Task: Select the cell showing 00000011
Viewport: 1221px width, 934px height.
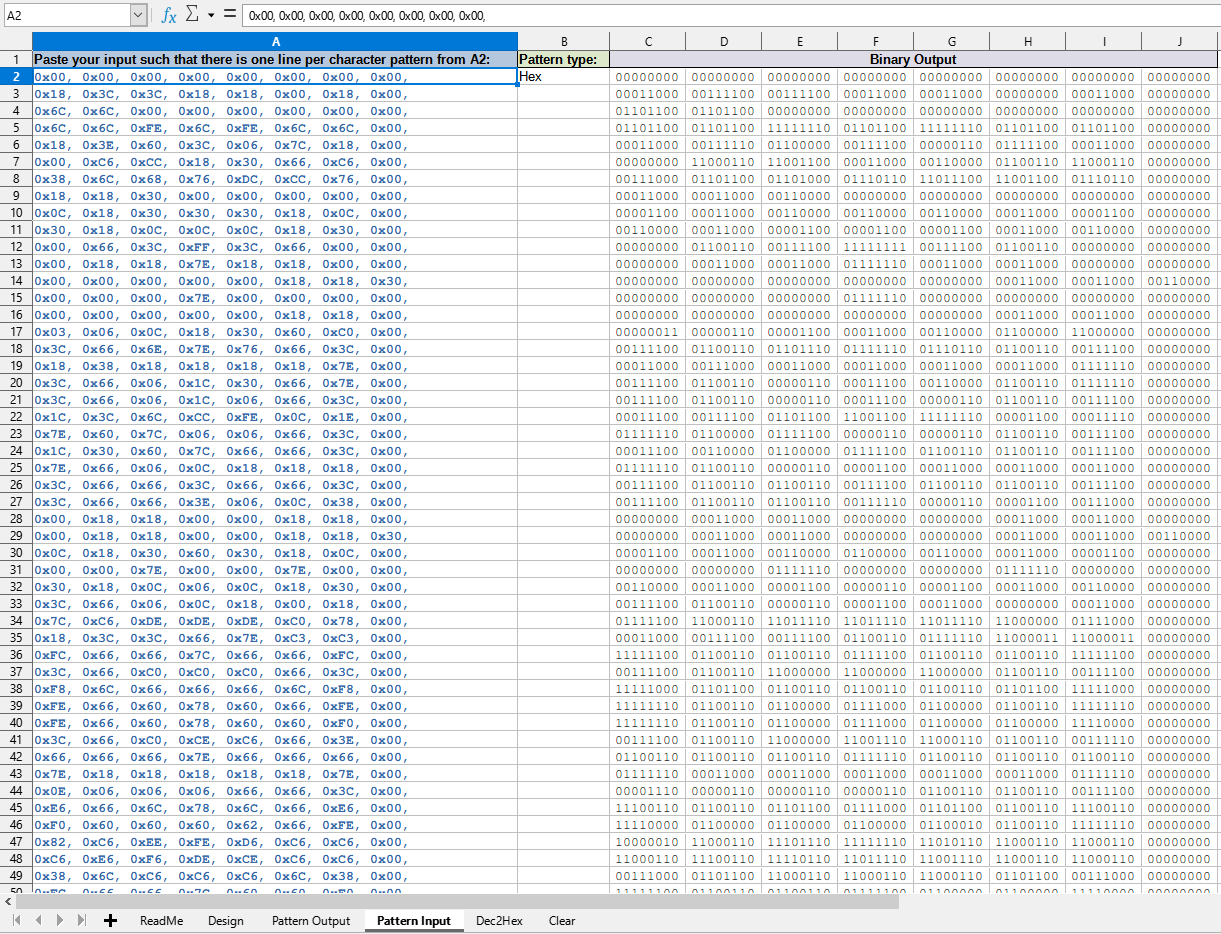Action: click(x=648, y=331)
